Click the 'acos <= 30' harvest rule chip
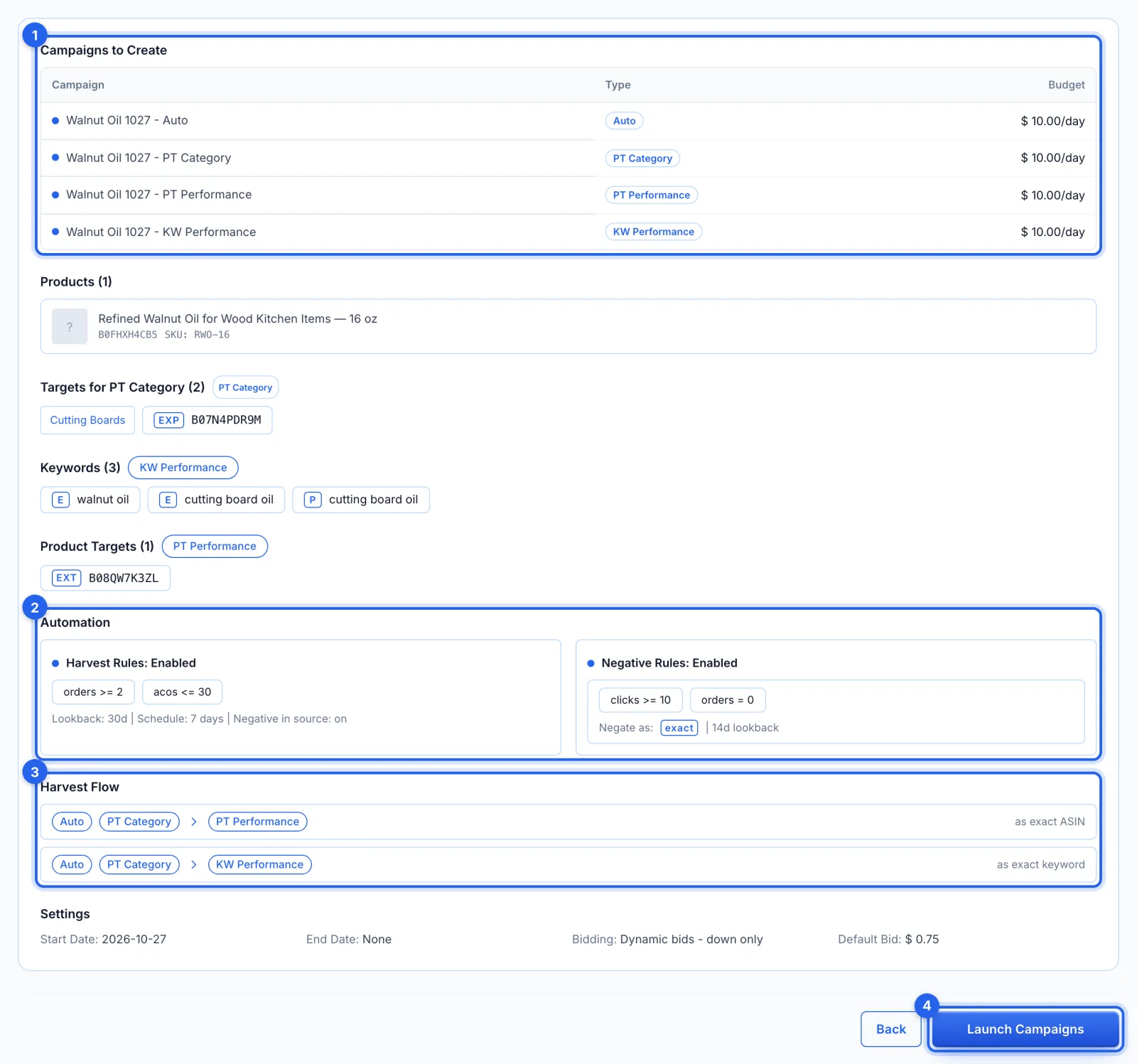 coord(182,692)
